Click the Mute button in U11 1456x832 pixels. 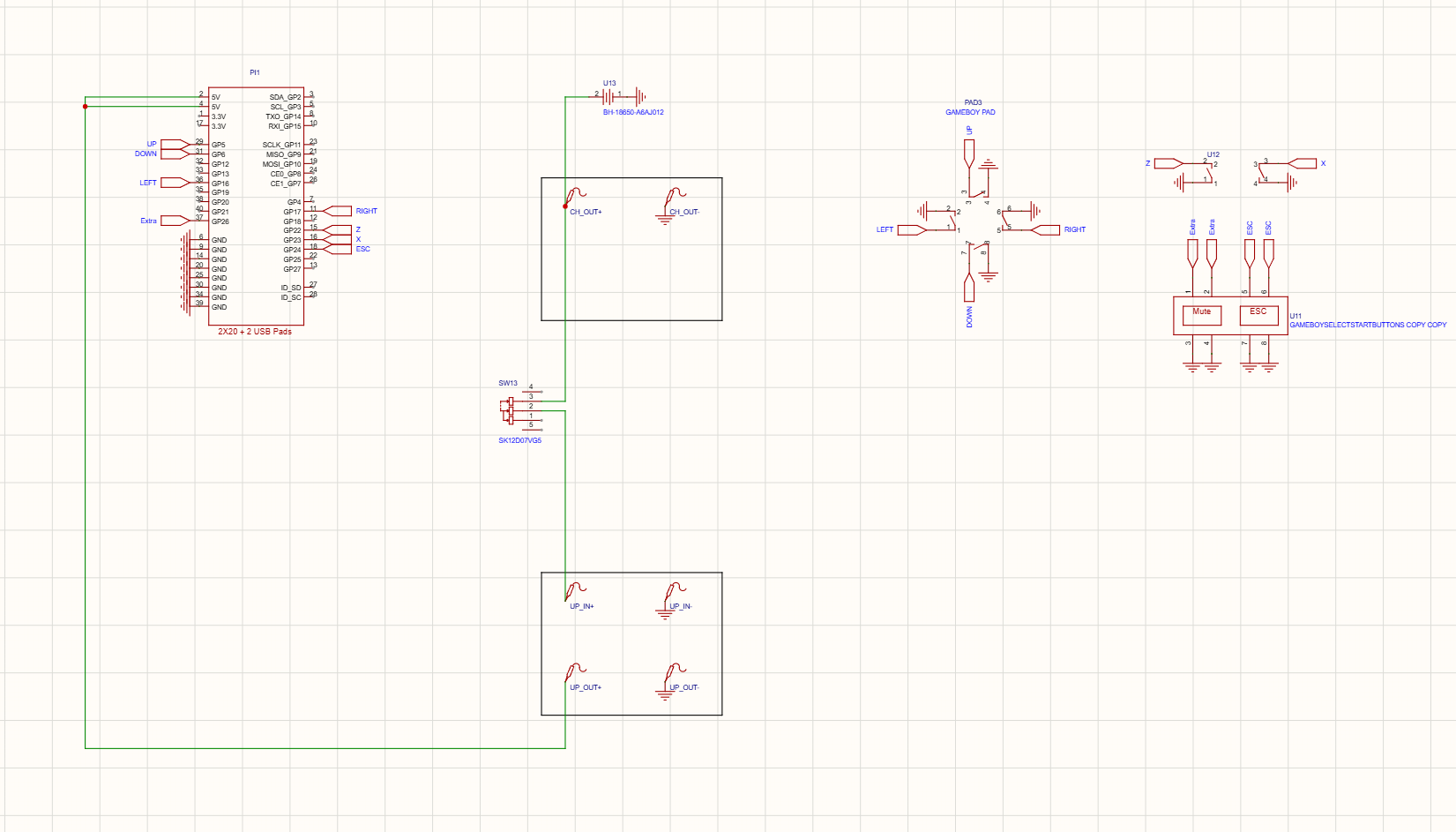click(x=1202, y=315)
